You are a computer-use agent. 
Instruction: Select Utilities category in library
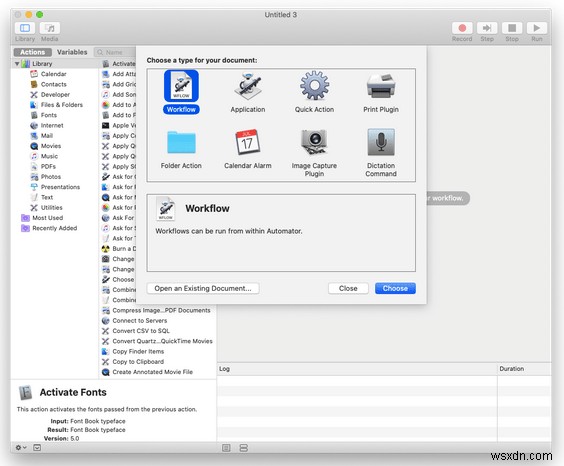point(51,207)
